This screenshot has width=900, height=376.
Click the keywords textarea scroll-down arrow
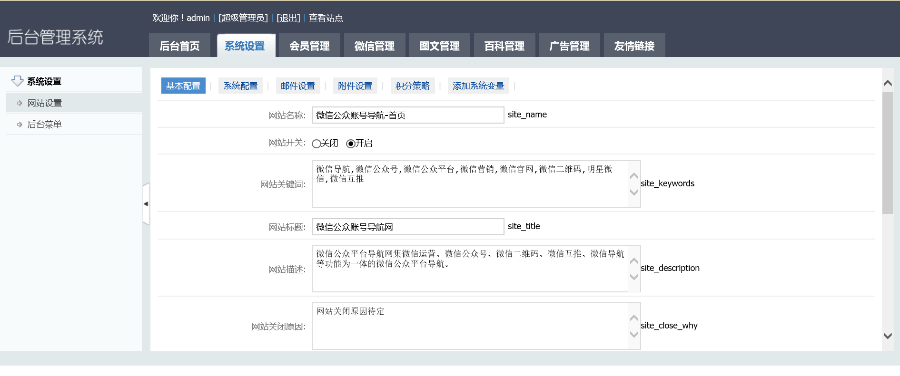pyautogui.click(x=634, y=192)
